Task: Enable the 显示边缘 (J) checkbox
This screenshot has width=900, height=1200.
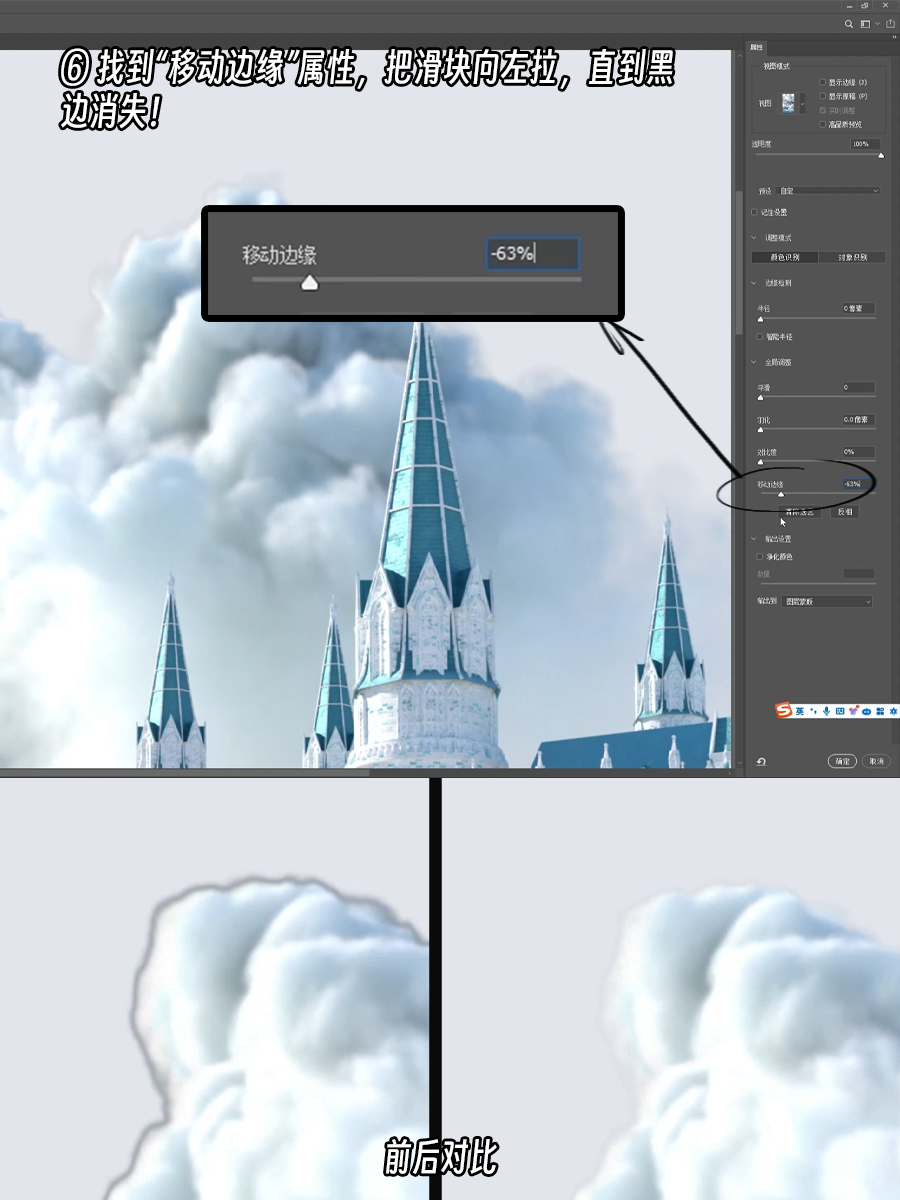Action: click(822, 82)
